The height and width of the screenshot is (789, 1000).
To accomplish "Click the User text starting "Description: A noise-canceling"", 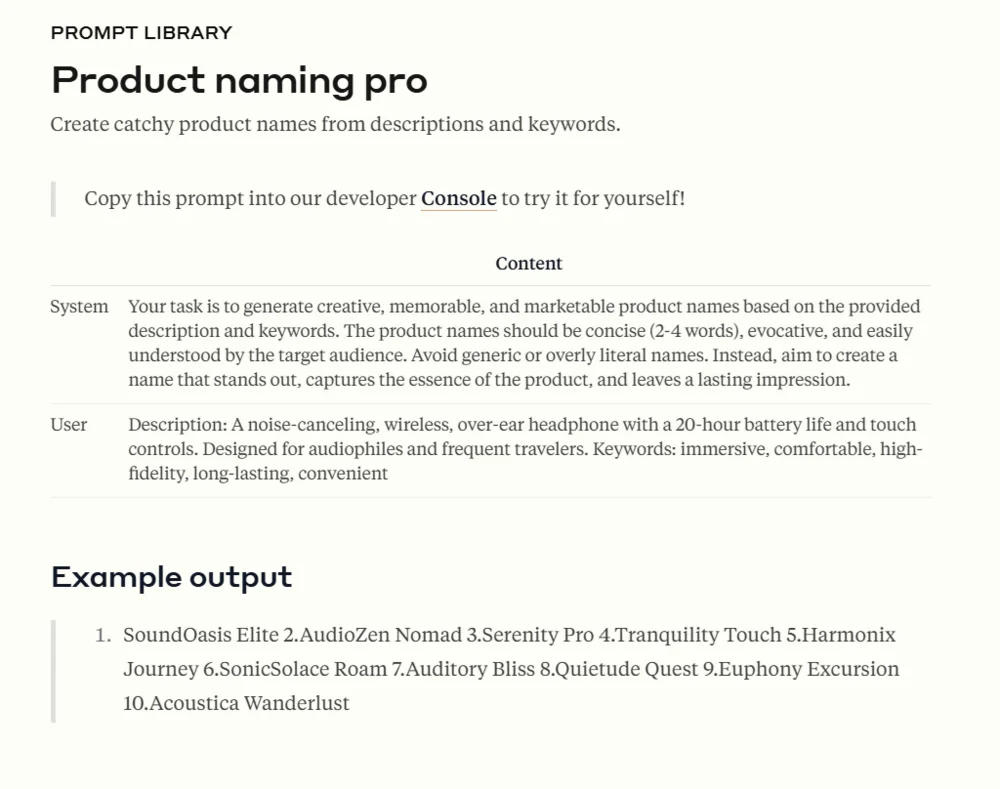I will (524, 449).
